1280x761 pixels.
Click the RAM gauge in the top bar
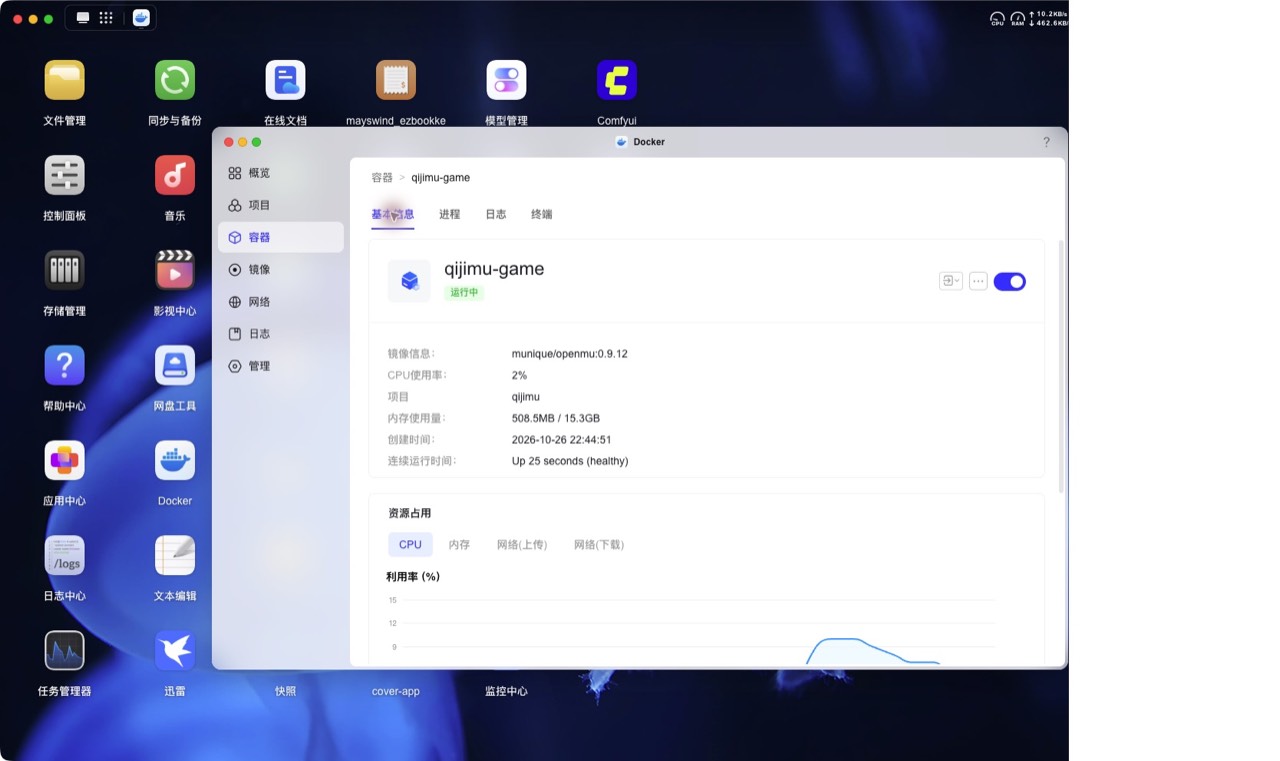click(x=1018, y=19)
